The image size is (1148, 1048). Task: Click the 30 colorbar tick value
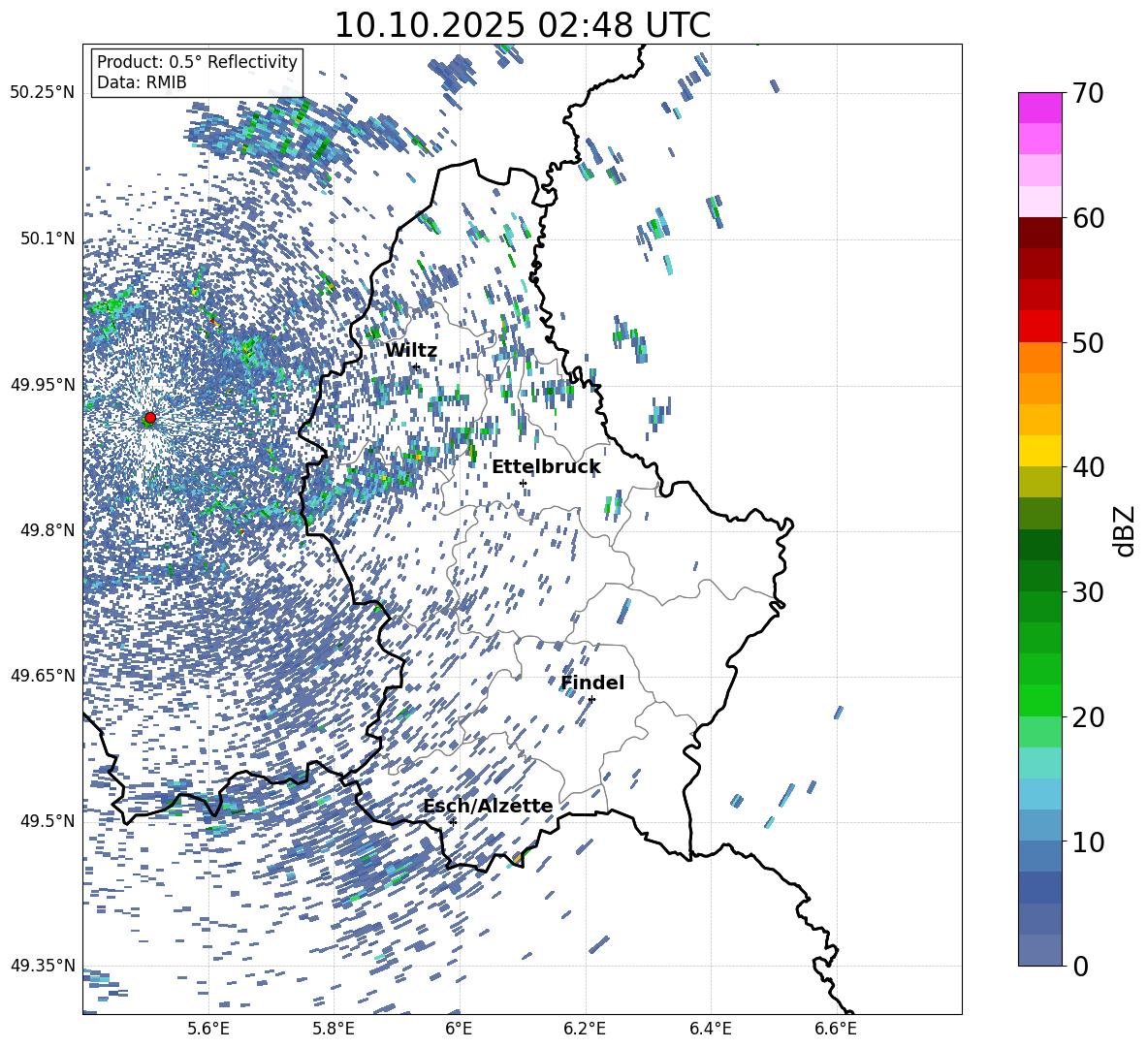(1088, 592)
